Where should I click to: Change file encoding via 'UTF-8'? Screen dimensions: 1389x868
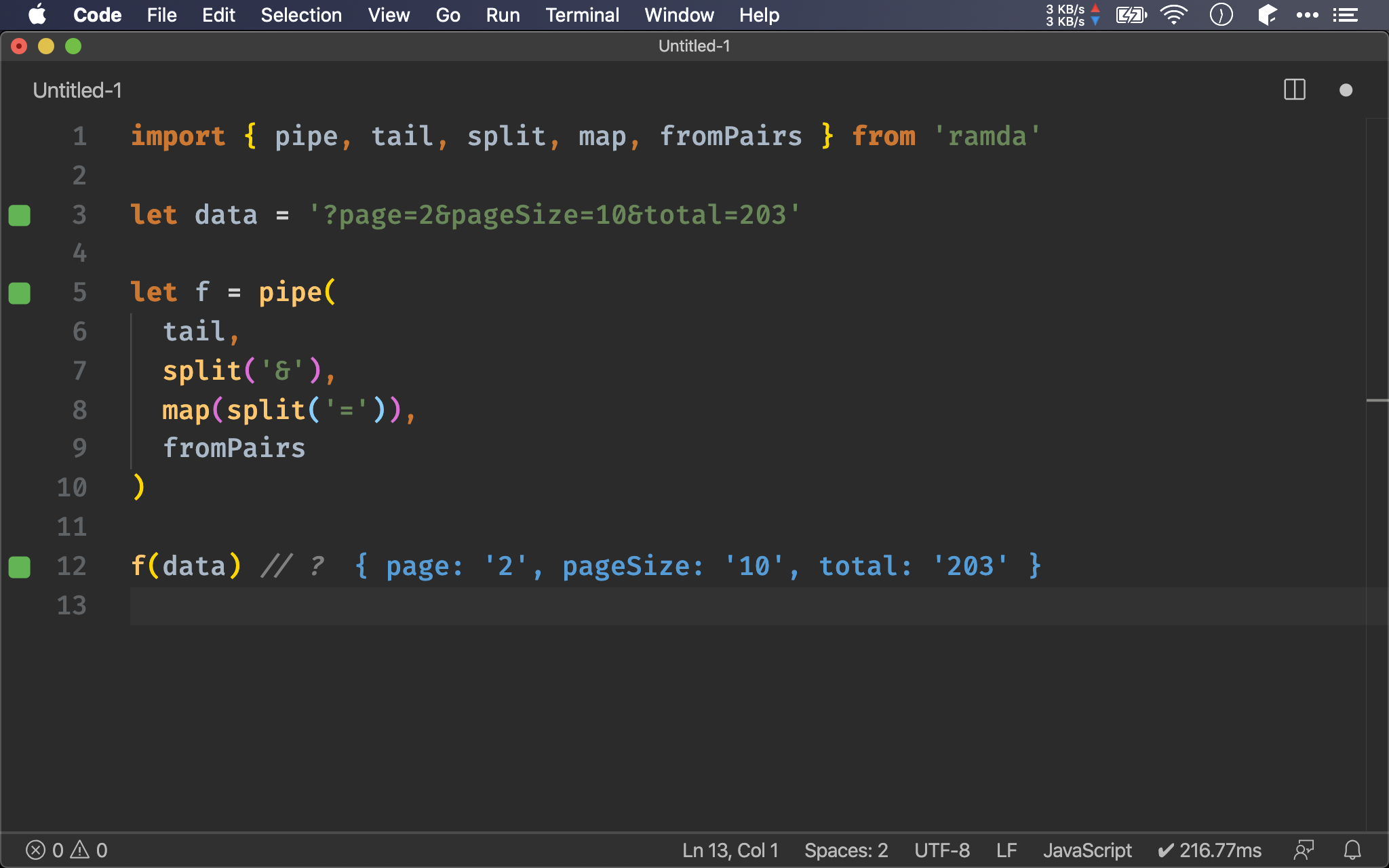pyautogui.click(x=942, y=850)
